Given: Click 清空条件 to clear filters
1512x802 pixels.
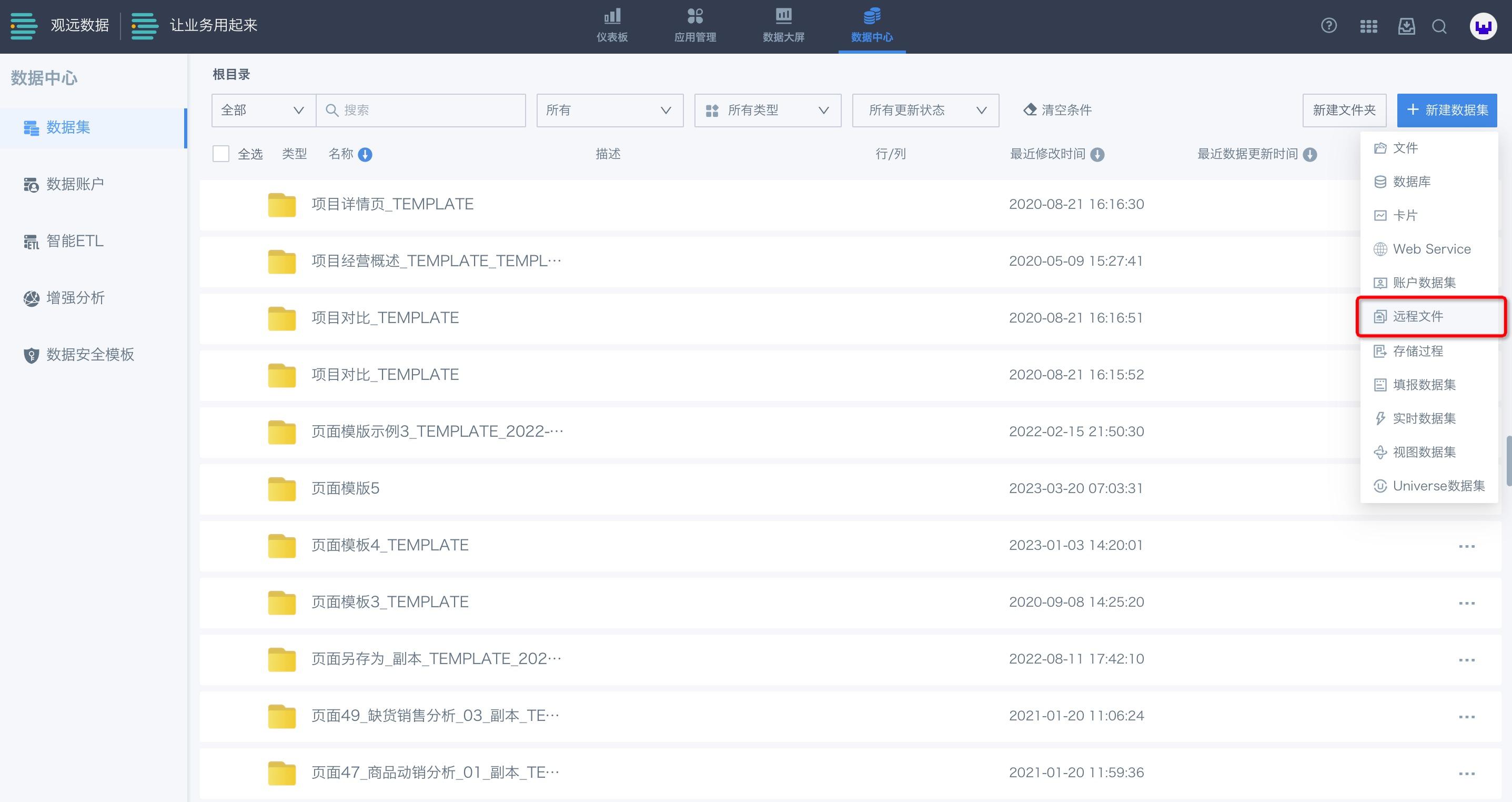Looking at the screenshot, I should (1057, 110).
